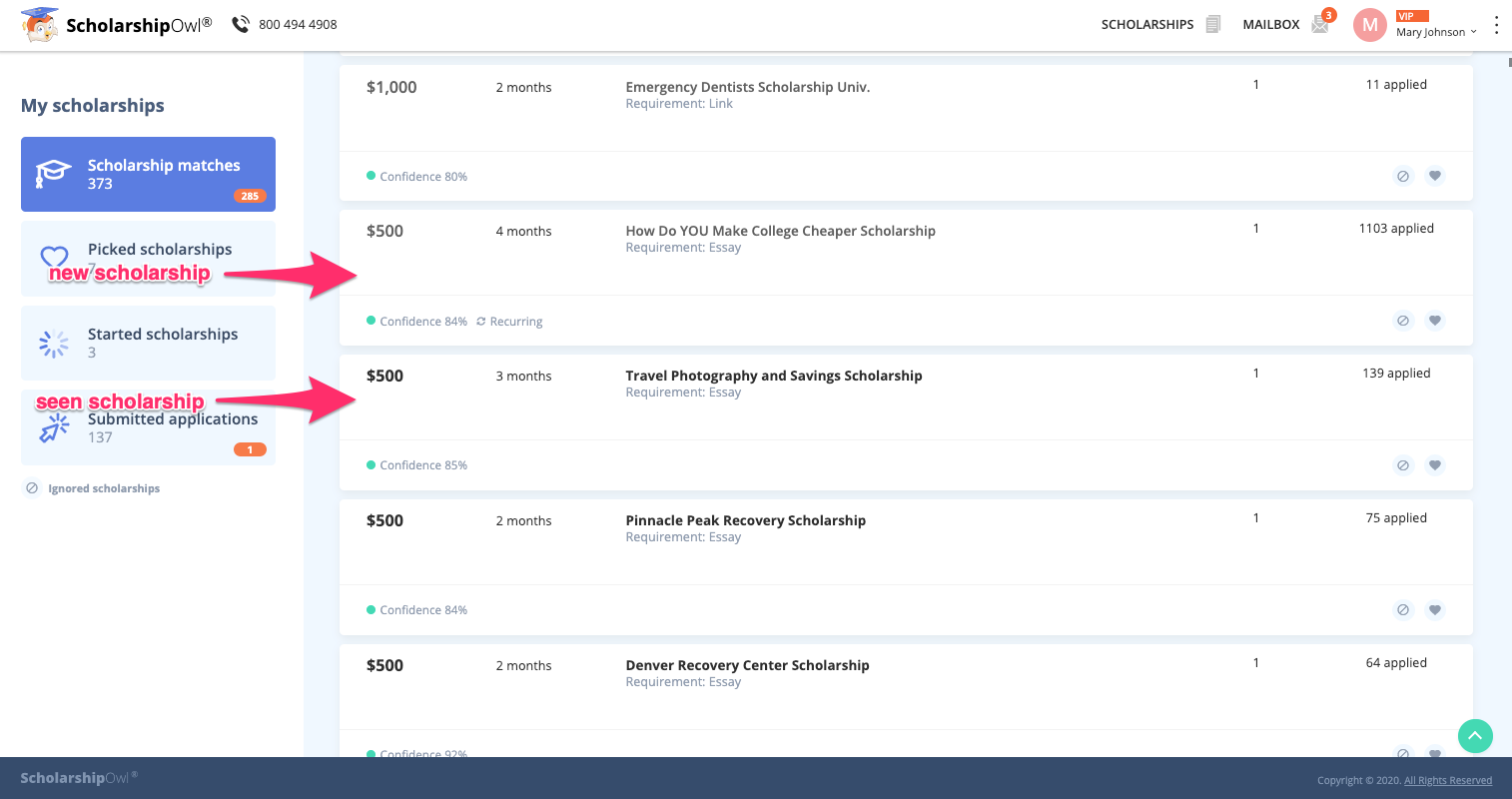Click the "Requirement: Link" text
This screenshot has height=799, width=1512.
pos(679,104)
